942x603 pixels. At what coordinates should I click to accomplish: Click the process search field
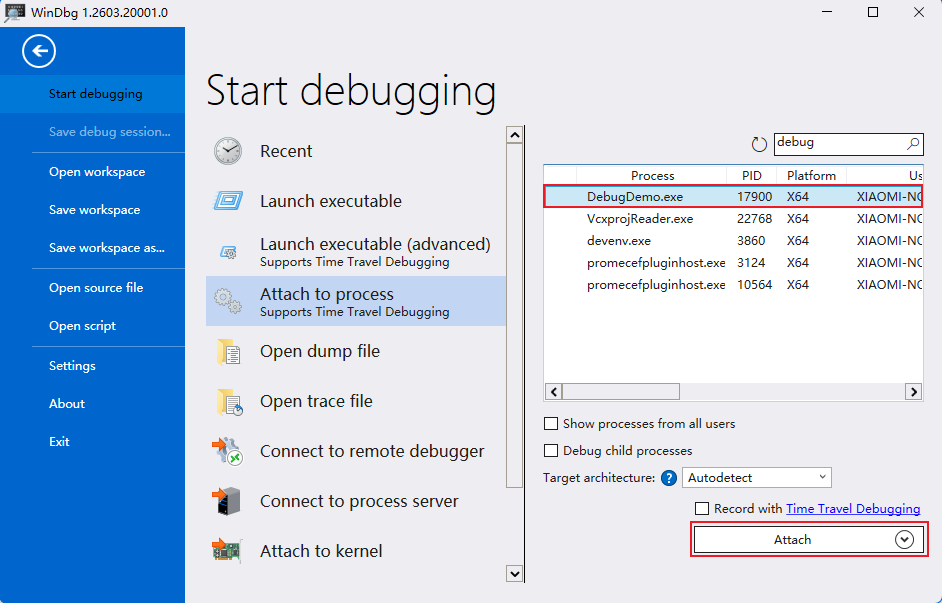tap(838, 143)
